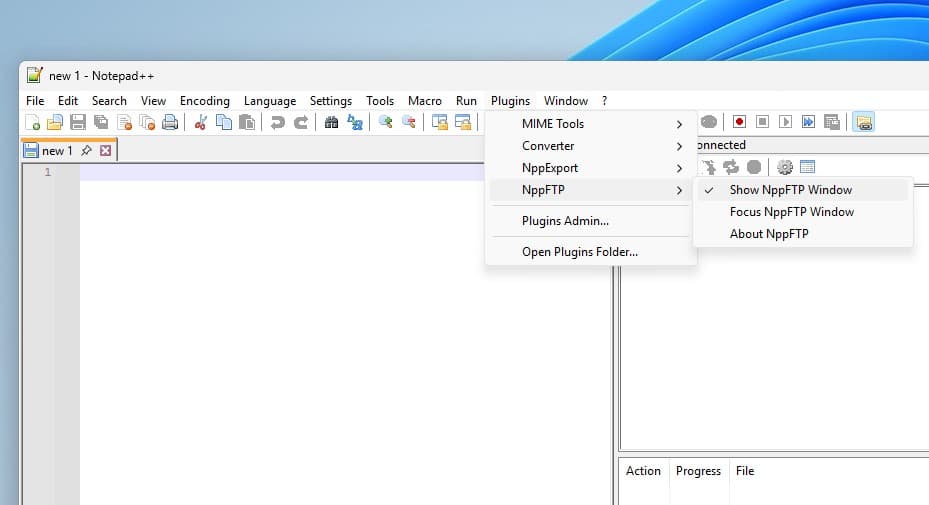The height and width of the screenshot is (505, 929).
Task: Open the Edit menu
Action: coord(68,101)
